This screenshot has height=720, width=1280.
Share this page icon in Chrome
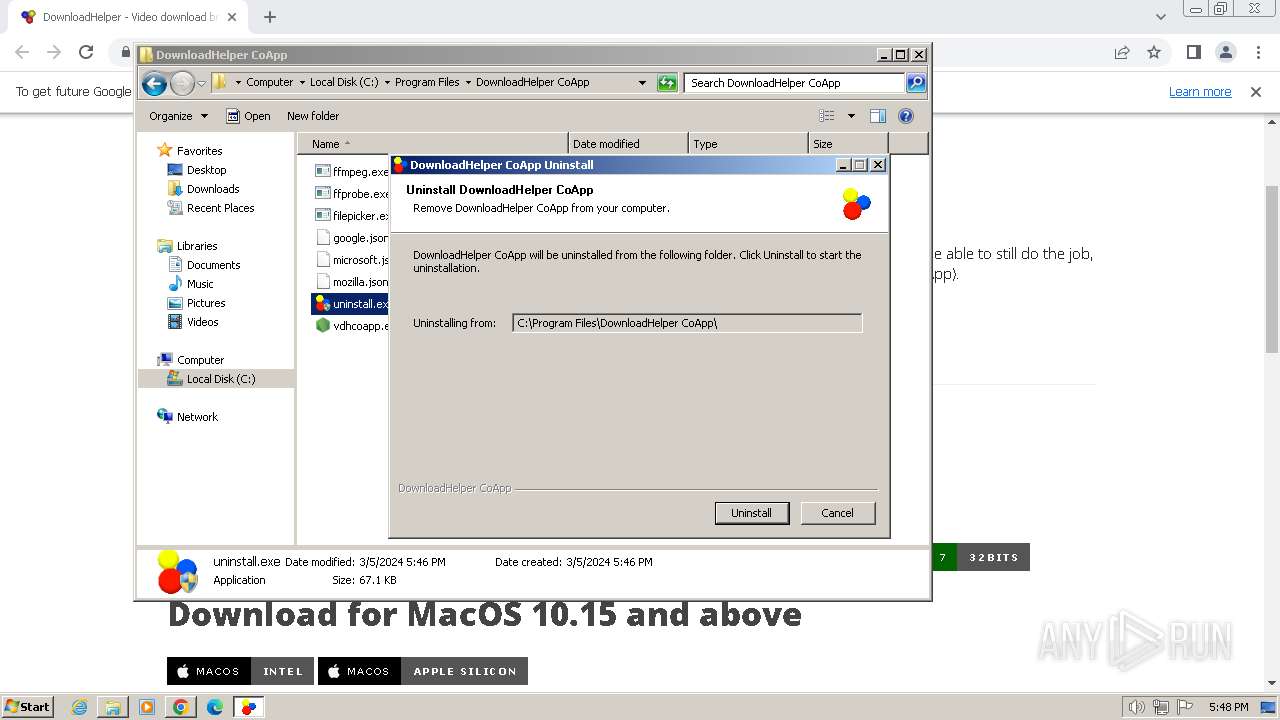[1122, 52]
